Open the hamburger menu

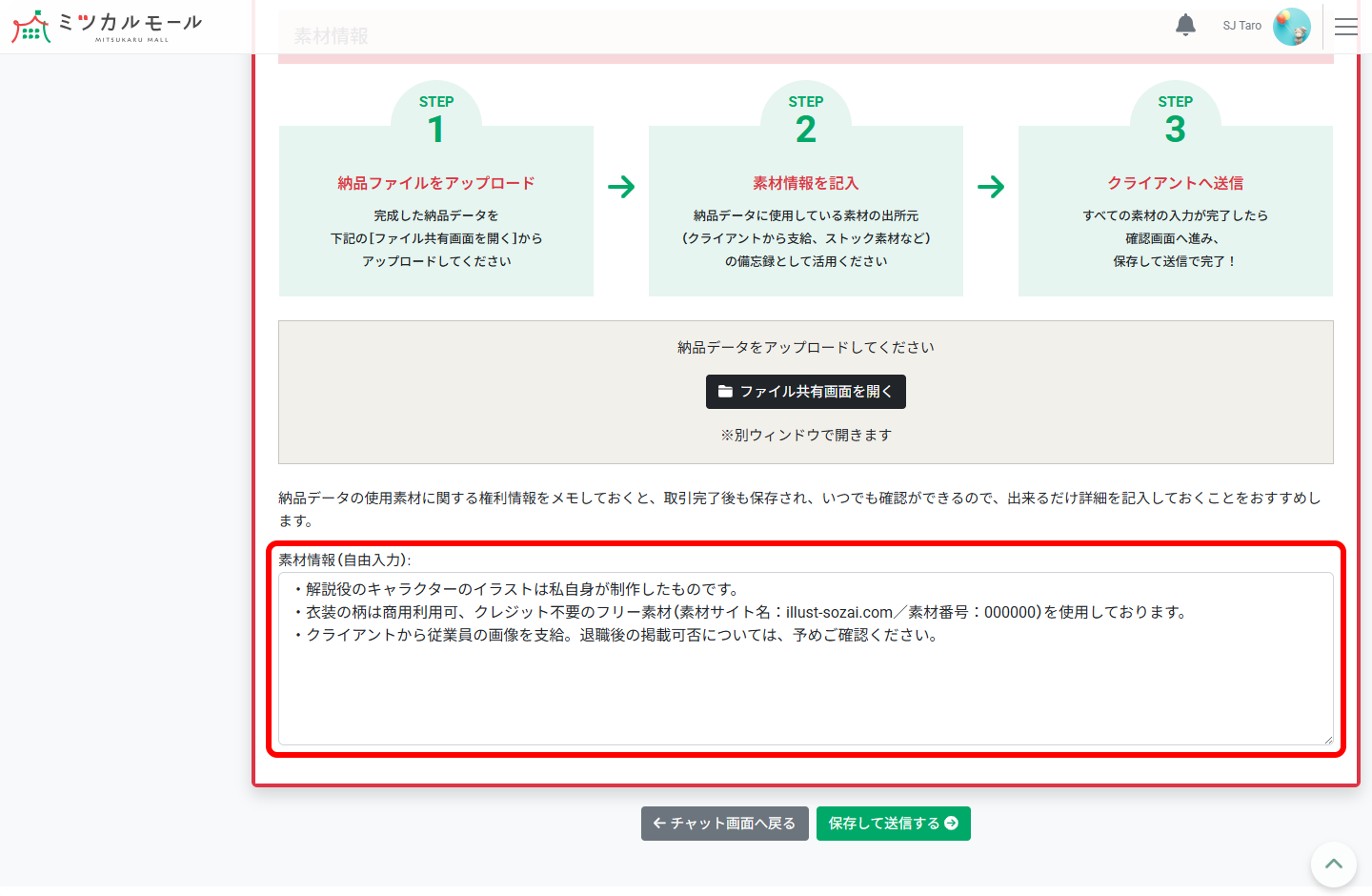point(1346,27)
